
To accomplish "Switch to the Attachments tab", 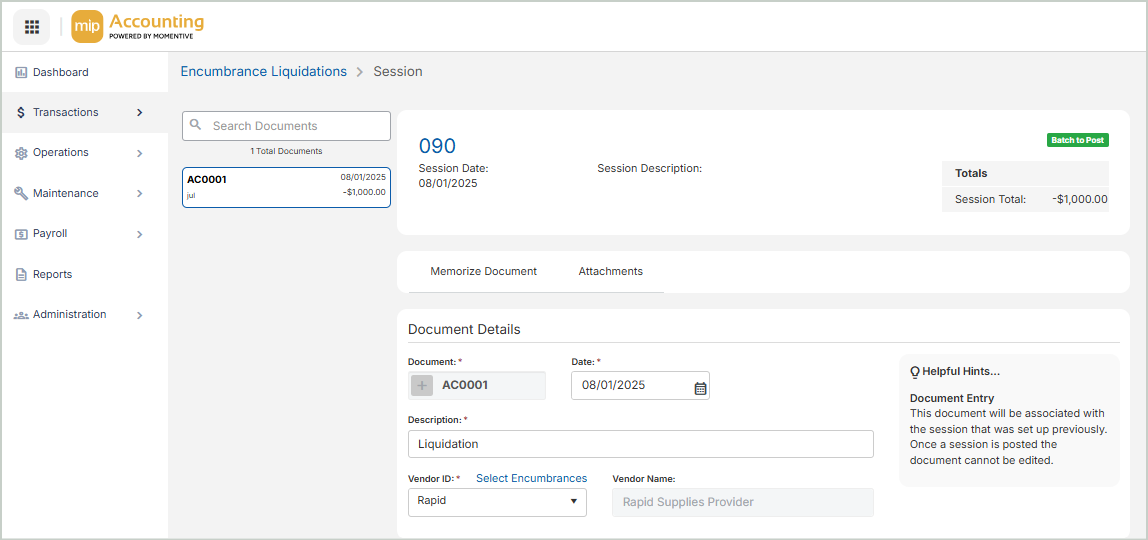I will (x=610, y=271).
